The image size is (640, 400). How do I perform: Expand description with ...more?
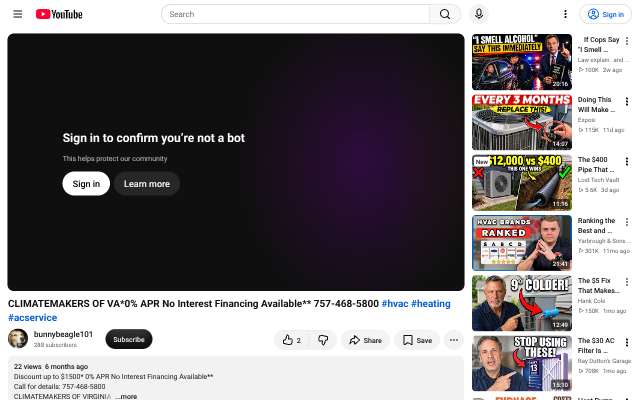click(126, 396)
